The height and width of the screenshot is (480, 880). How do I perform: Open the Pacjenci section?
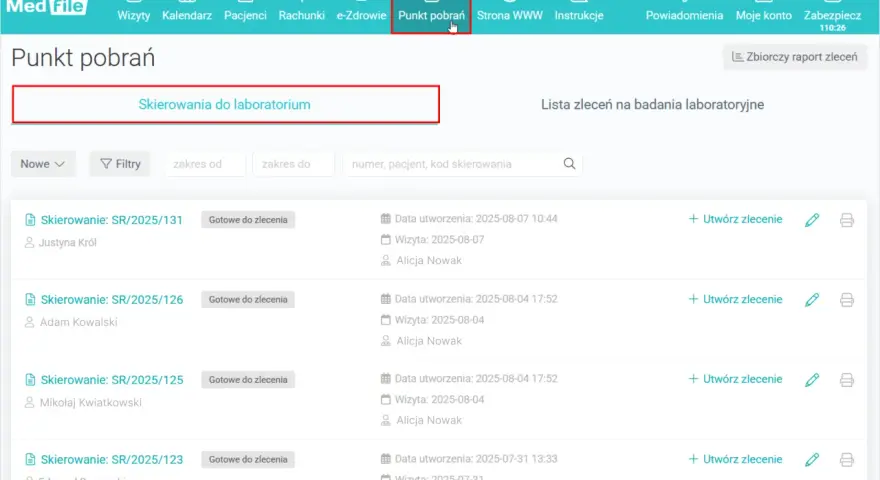coord(245,15)
